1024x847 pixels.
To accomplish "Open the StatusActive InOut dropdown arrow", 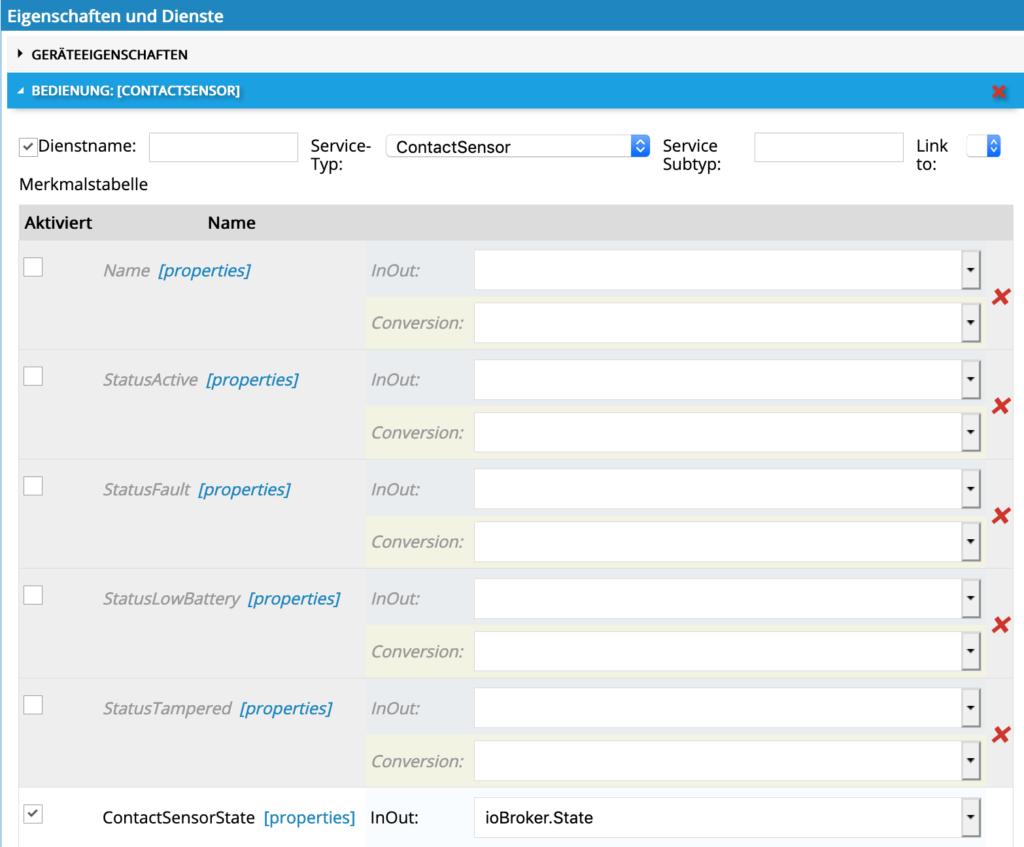I will click(x=970, y=379).
